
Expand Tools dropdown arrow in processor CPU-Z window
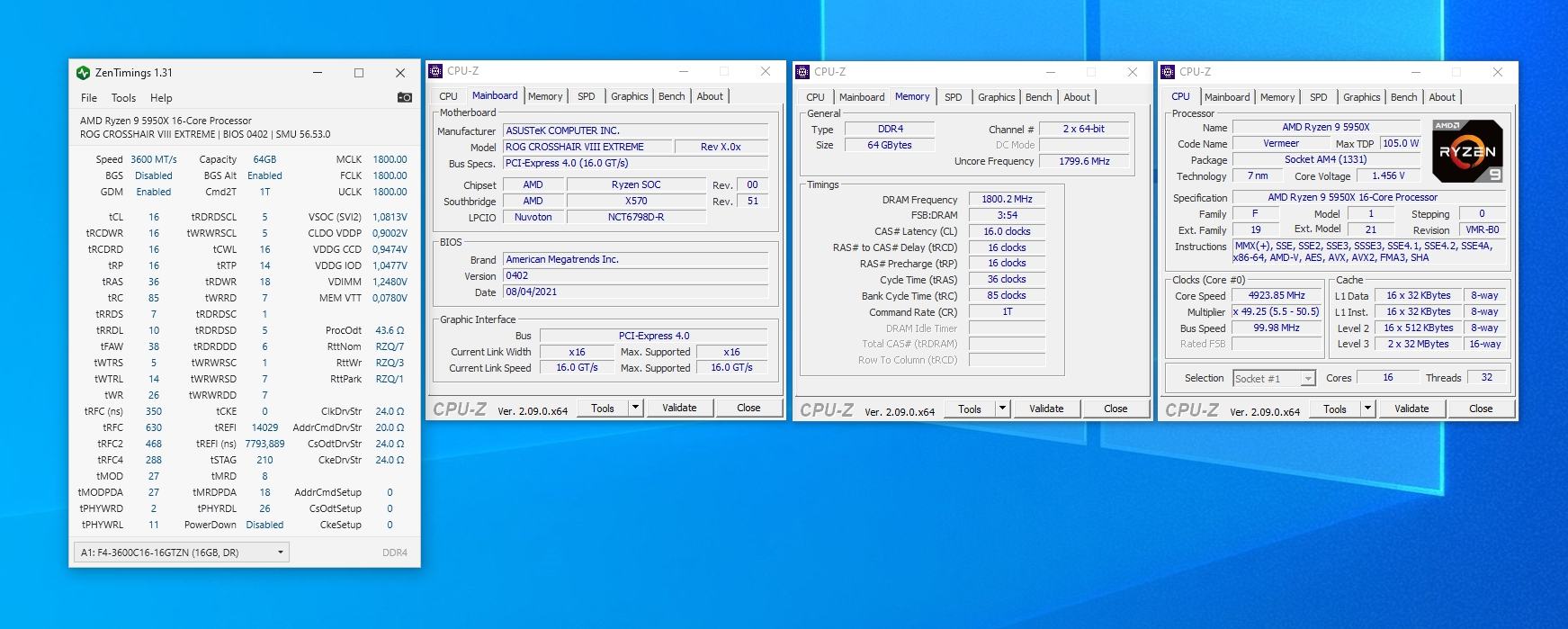pyautogui.click(x=1367, y=409)
